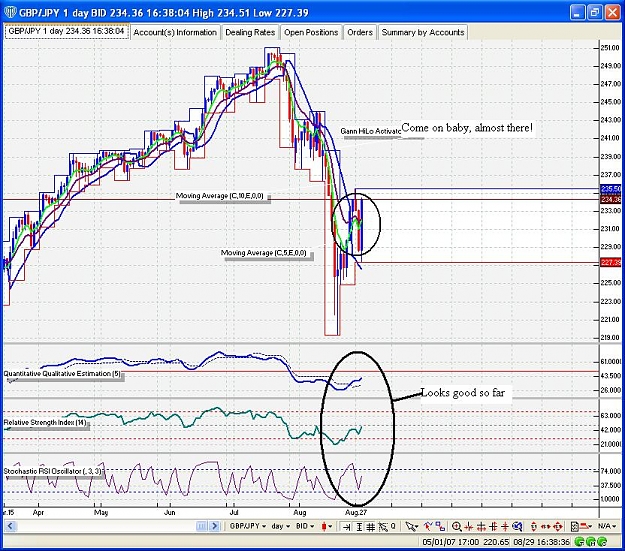Click the status bar 220.65 value
This screenshot has height=551, width=625.
click(x=496, y=542)
